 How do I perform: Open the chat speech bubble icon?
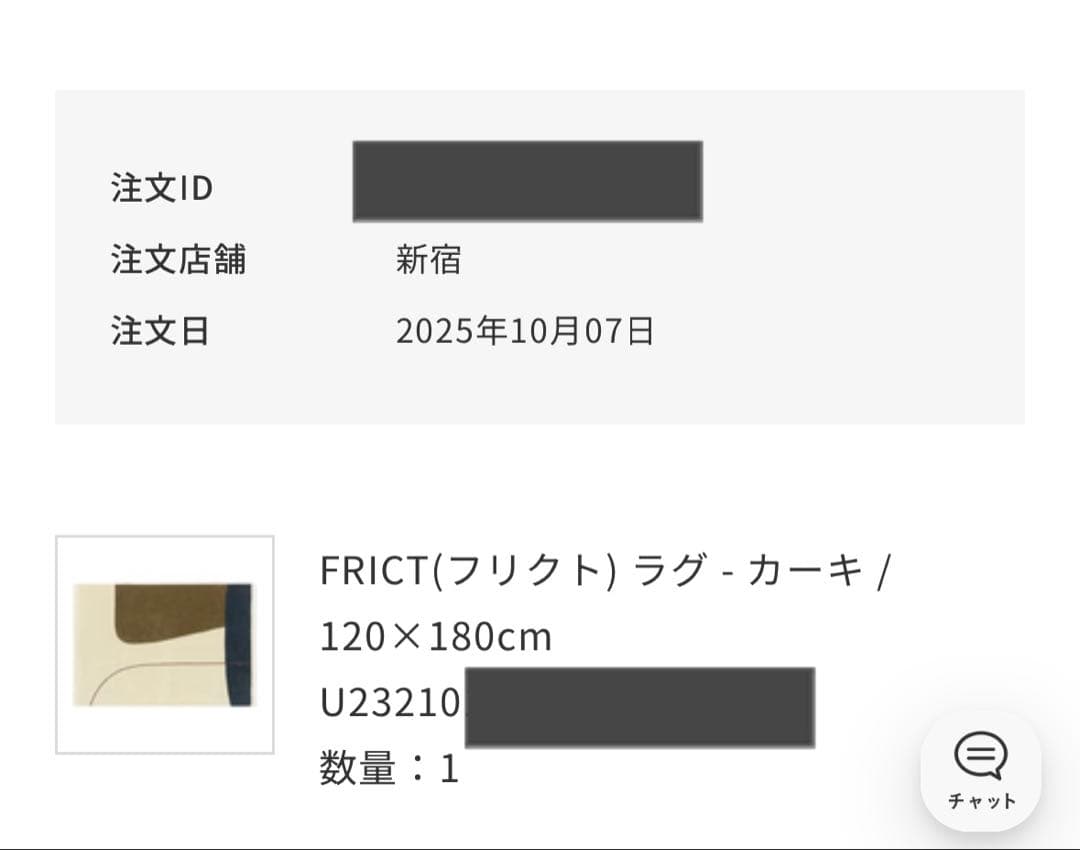980,756
